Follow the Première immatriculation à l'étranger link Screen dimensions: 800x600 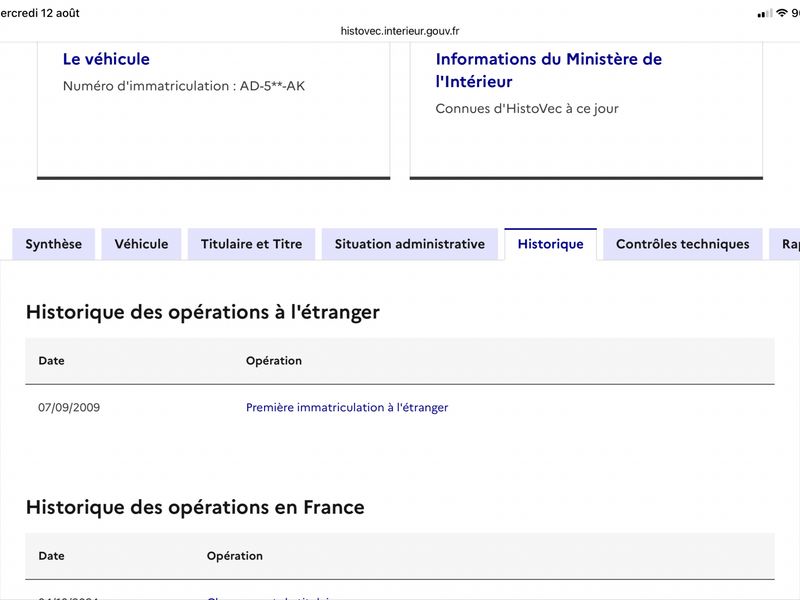[347, 407]
